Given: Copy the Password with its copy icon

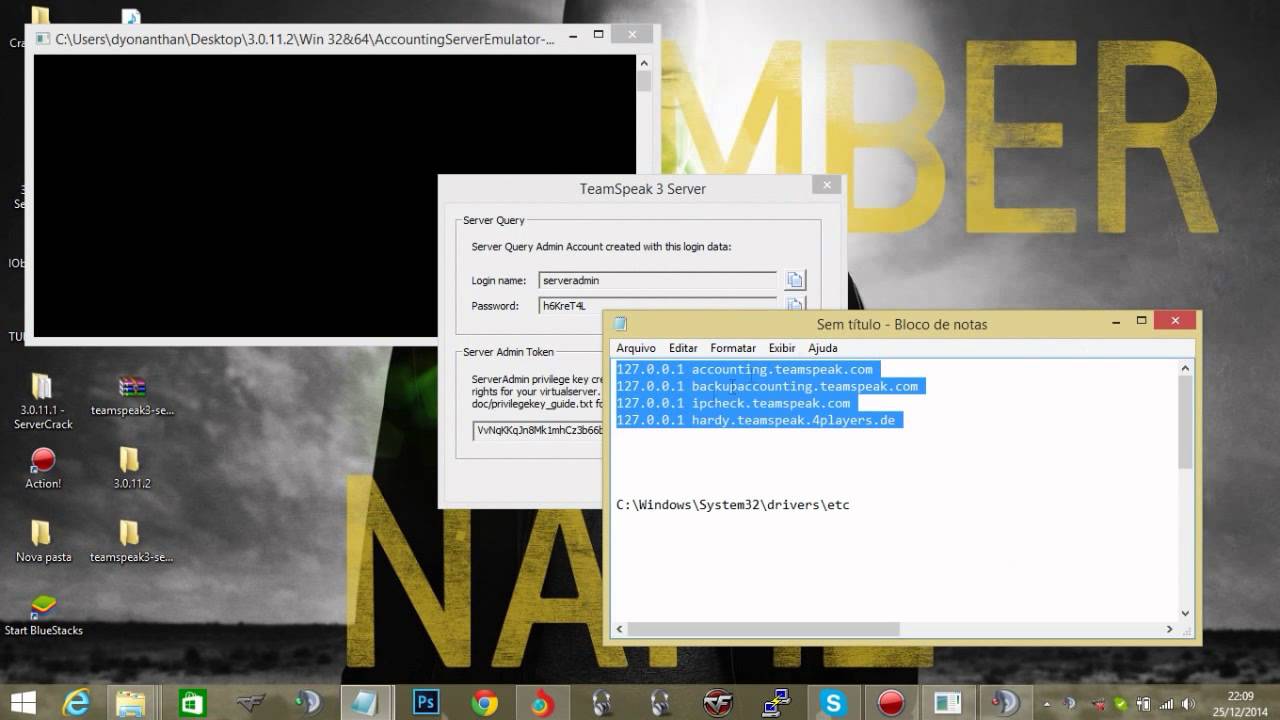Looking at the screenshot, I should [x=795, y=303].
